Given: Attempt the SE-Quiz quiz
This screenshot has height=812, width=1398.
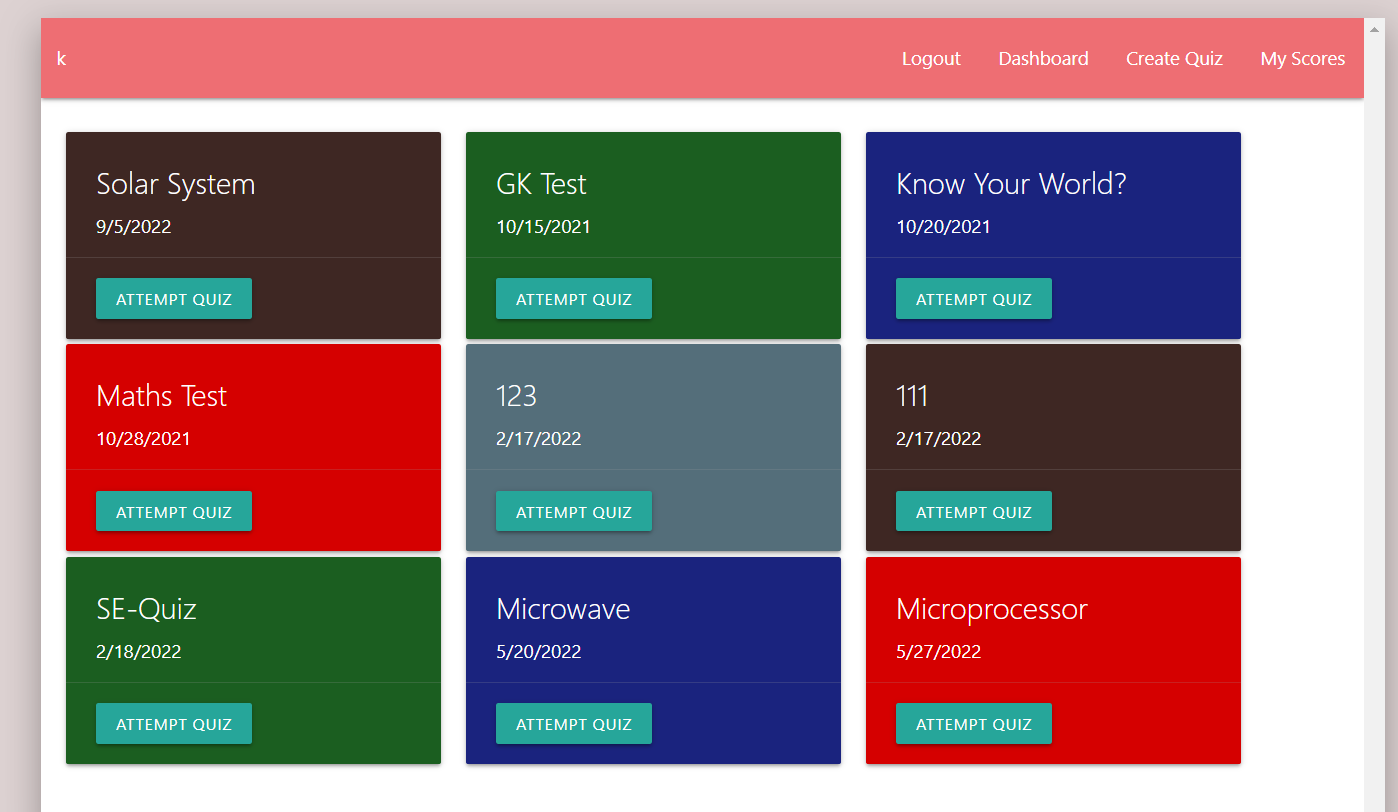Looking at the screenshot, I should [x=174, y=724].
